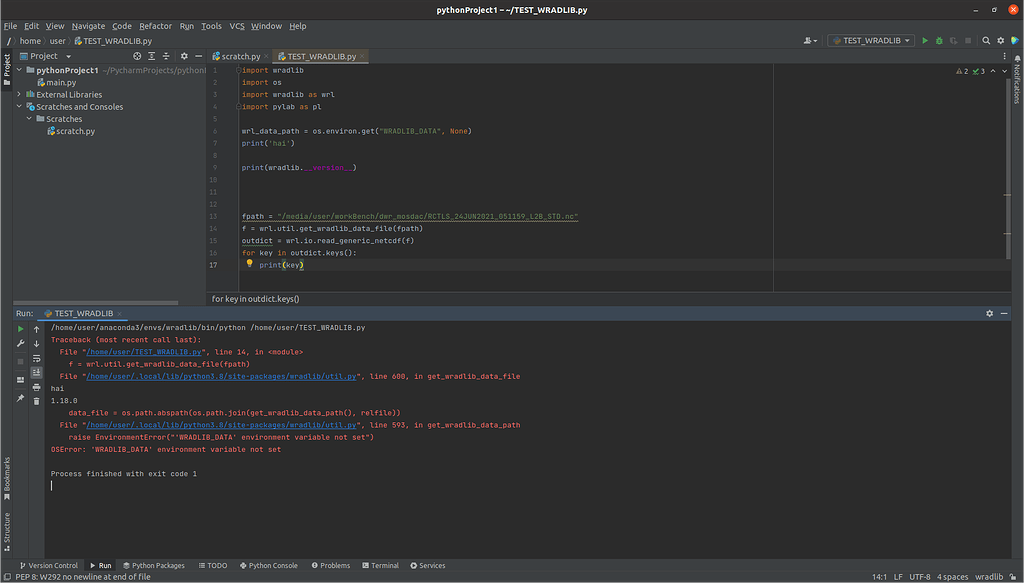Follow the /home/user/TEST_WRADLIB.py traceback link

coord(145,352)
